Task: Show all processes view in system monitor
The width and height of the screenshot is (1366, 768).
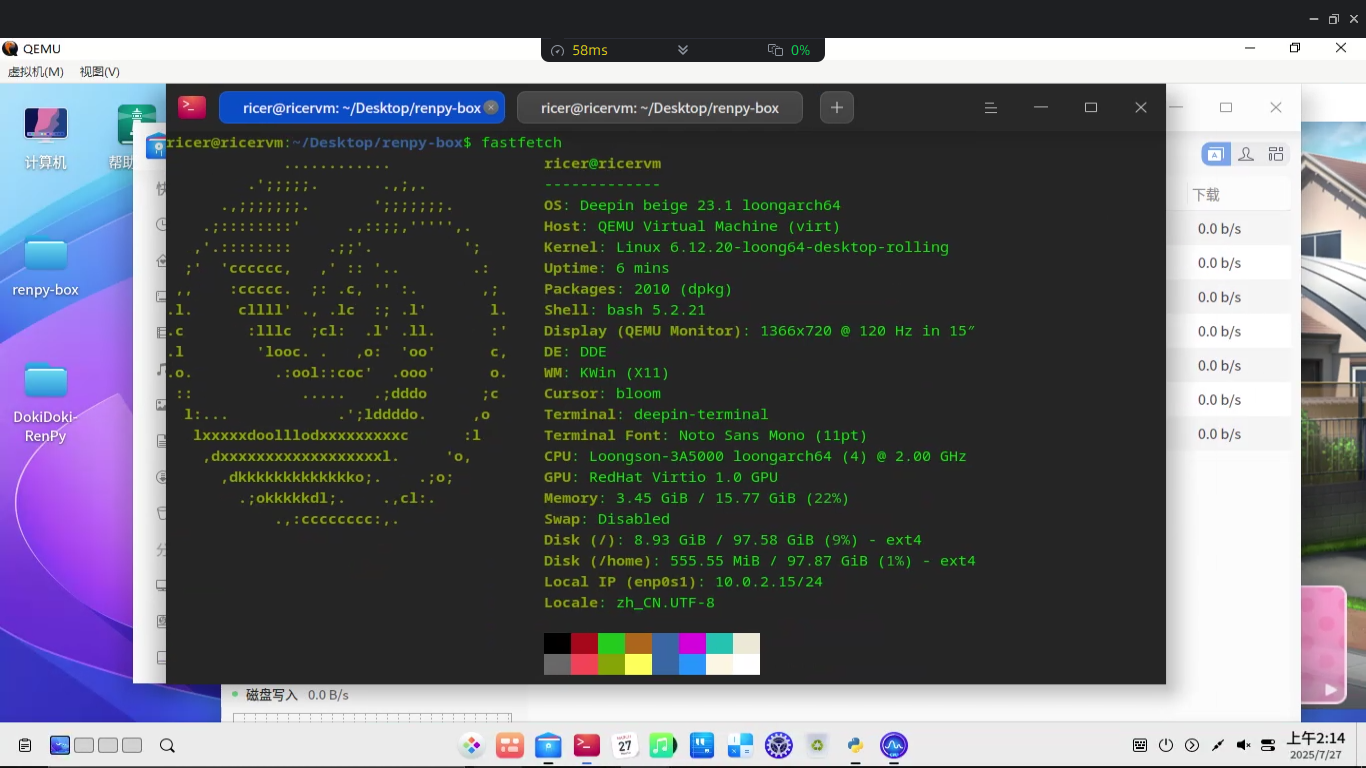Action: pyautogui.click(x=1276, y=154)
